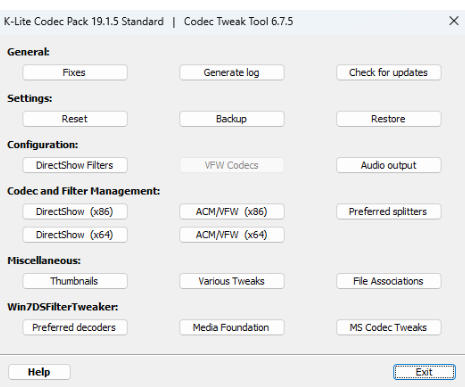
Task: Open DirectShow Filters configuration
Action: [x=75, y=165]
